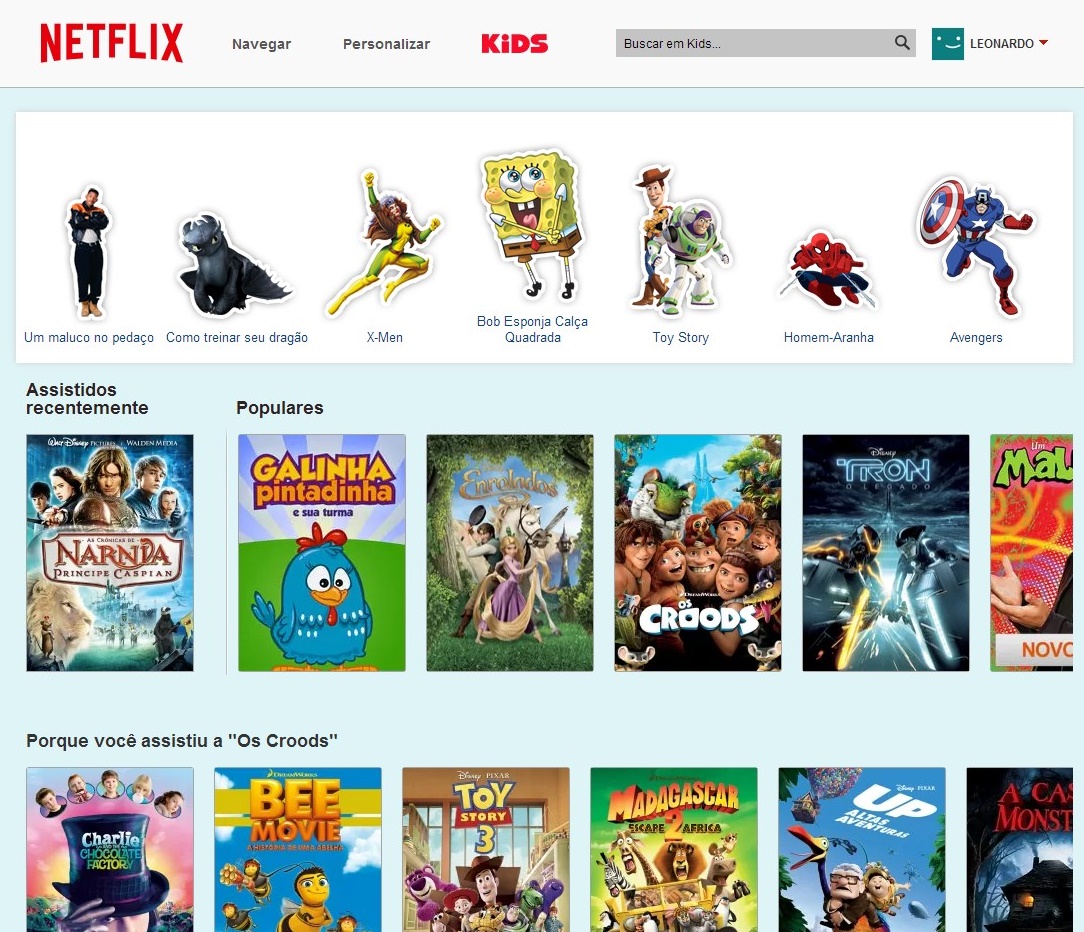Click the Um maluco no pedaço link

89,337
